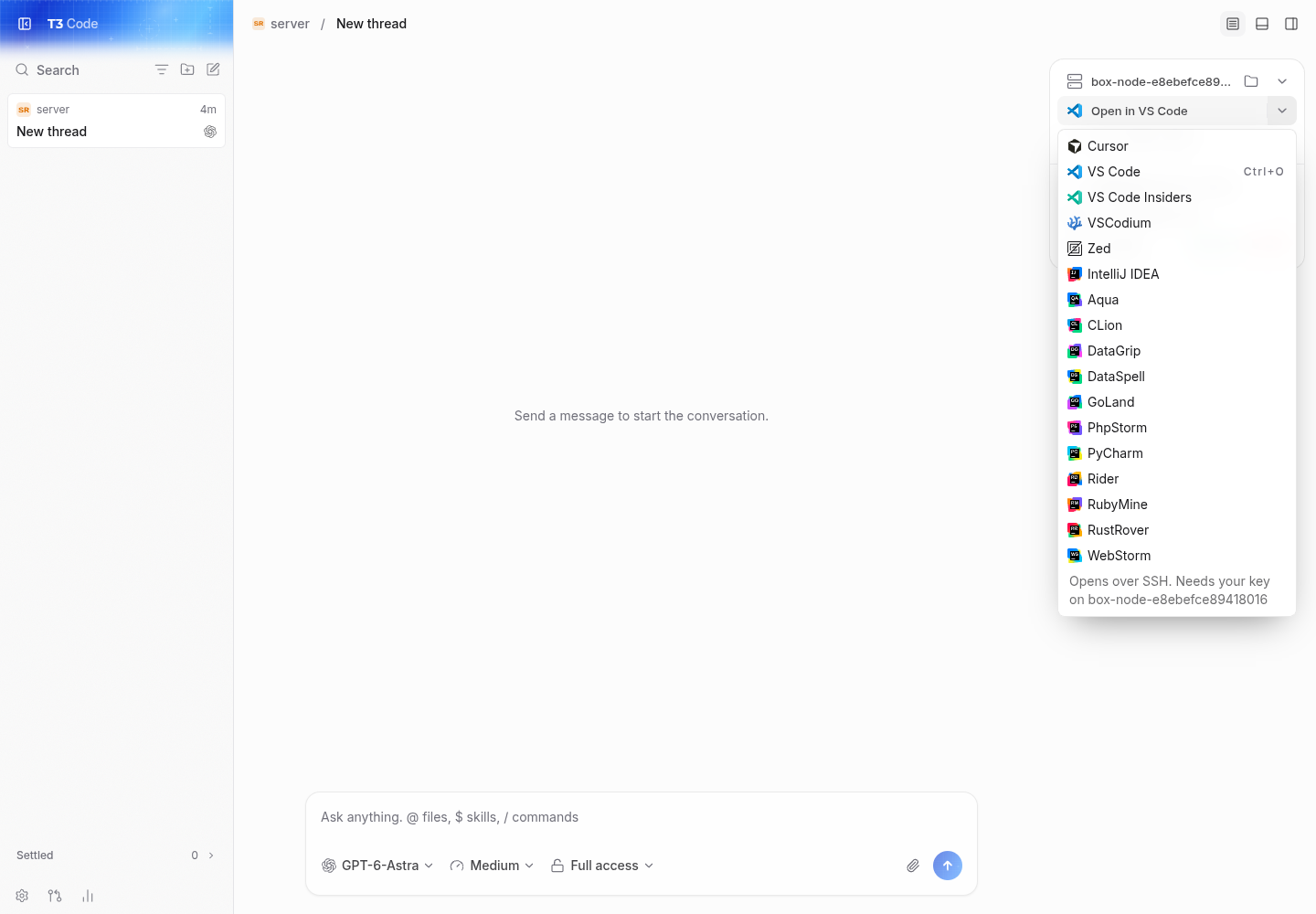
Task: Open the GPT-6-Astra model dropdown
Action: [377, 866]
